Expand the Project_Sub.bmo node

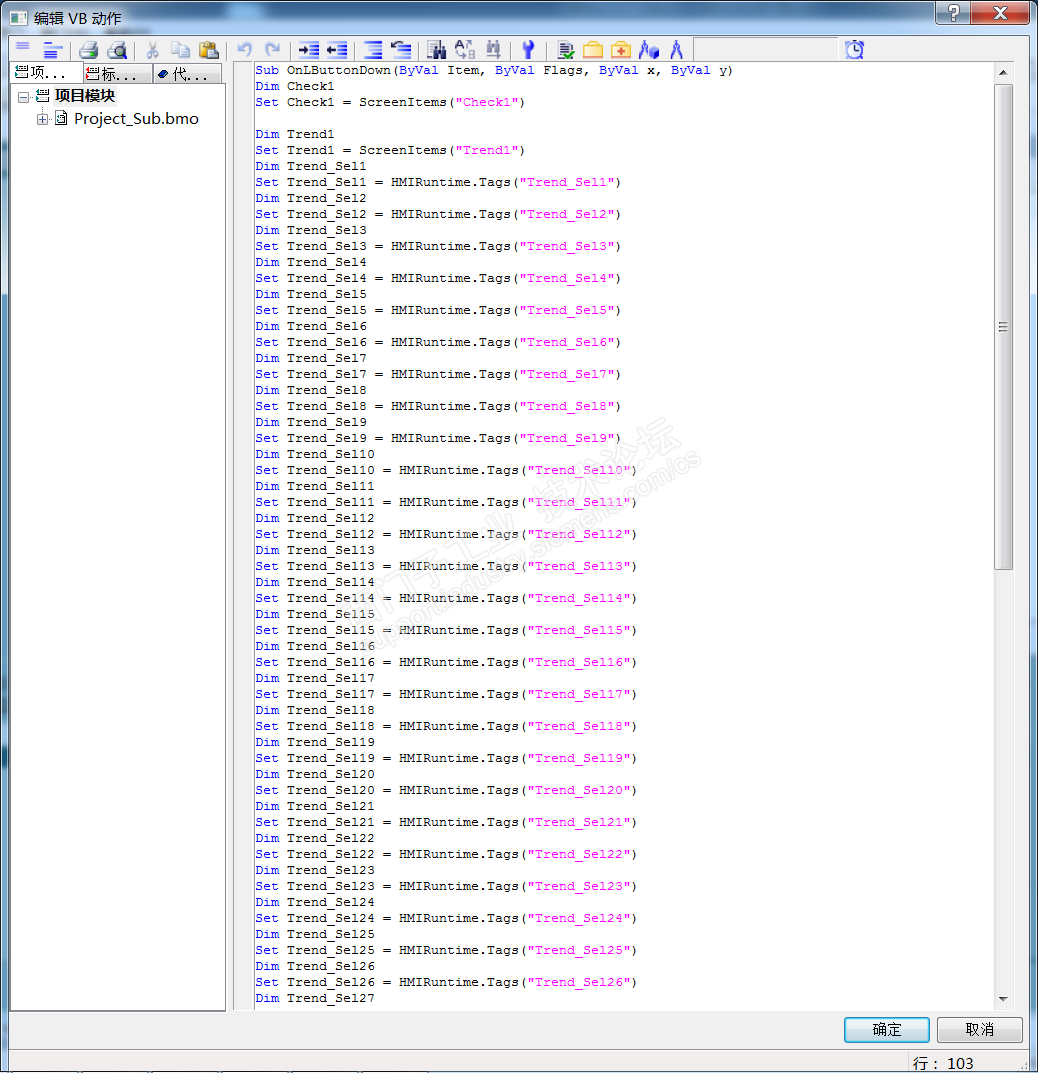point(42,119)
